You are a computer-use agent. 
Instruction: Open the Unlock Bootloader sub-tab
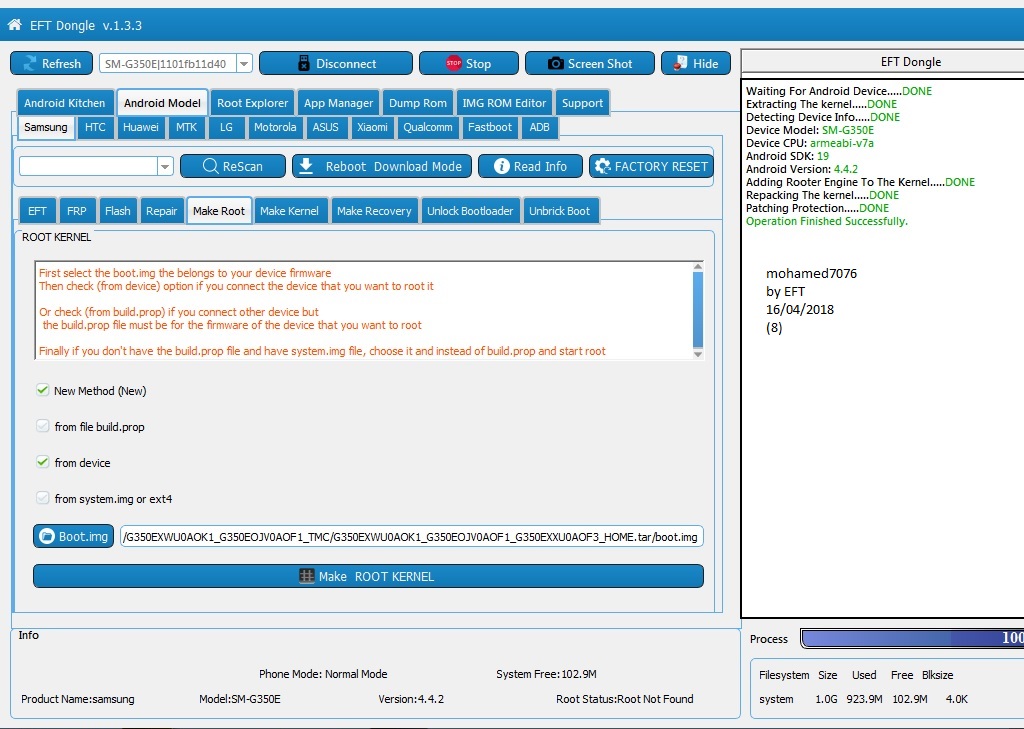[x=470, y=210]
